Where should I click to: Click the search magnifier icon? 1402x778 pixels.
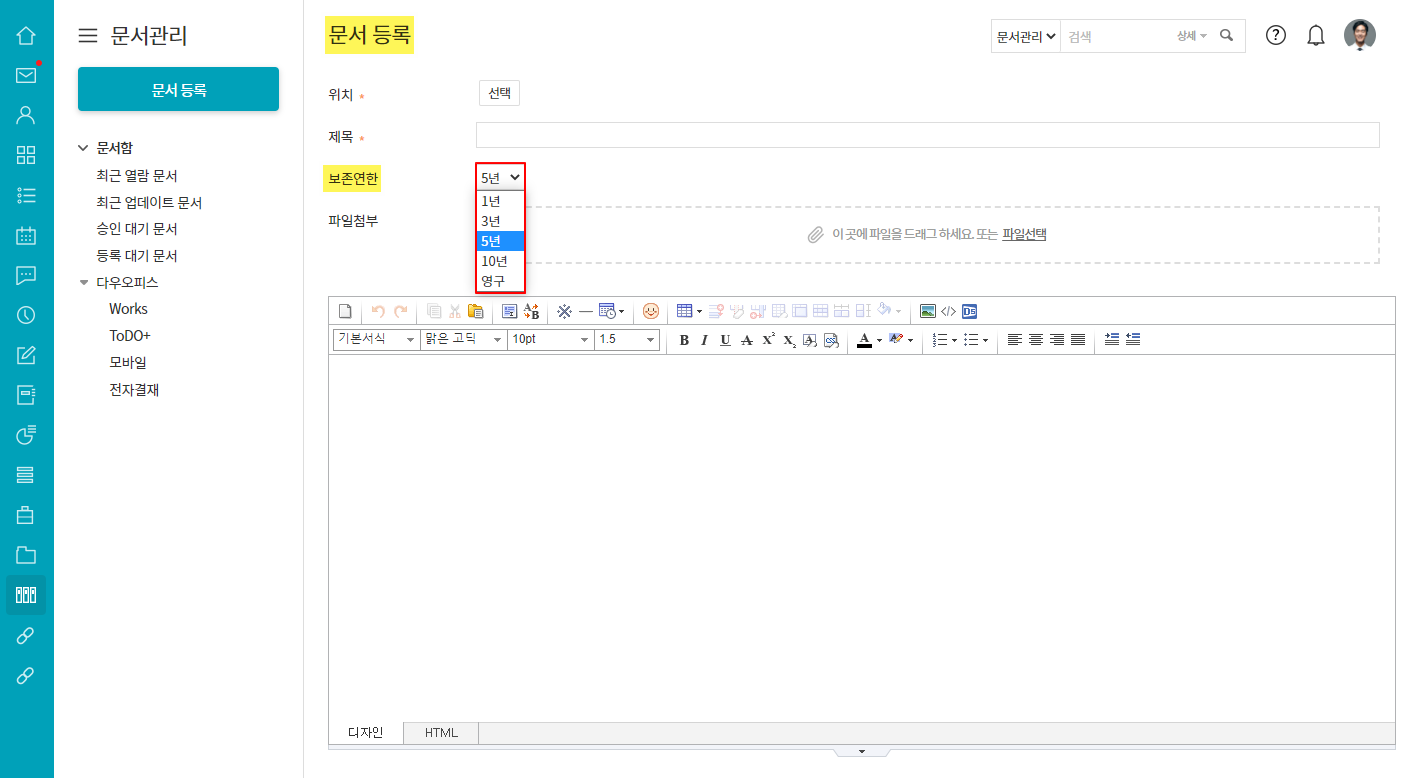pos(1227,36)
